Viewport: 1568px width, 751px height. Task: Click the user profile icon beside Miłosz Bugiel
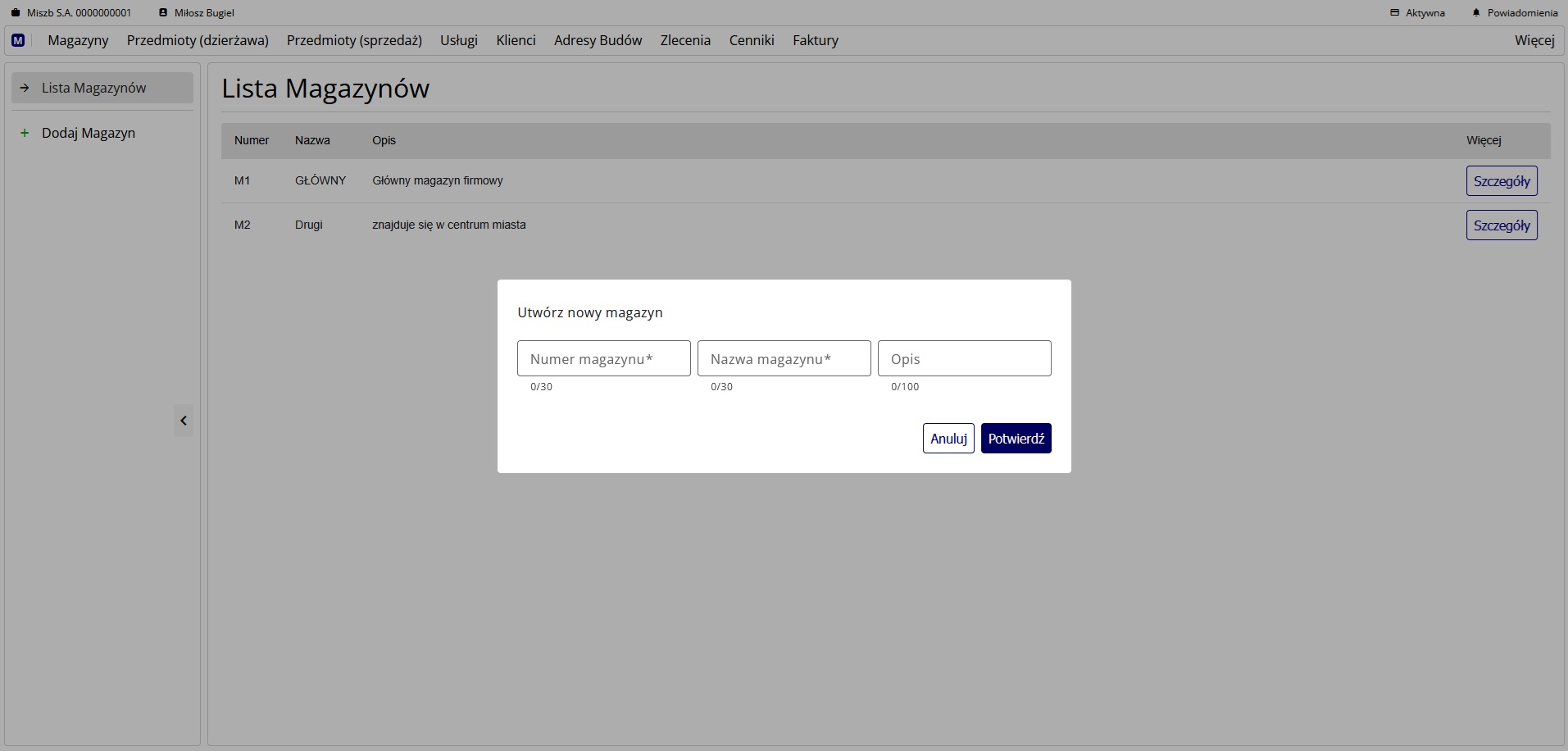(163, 13)
